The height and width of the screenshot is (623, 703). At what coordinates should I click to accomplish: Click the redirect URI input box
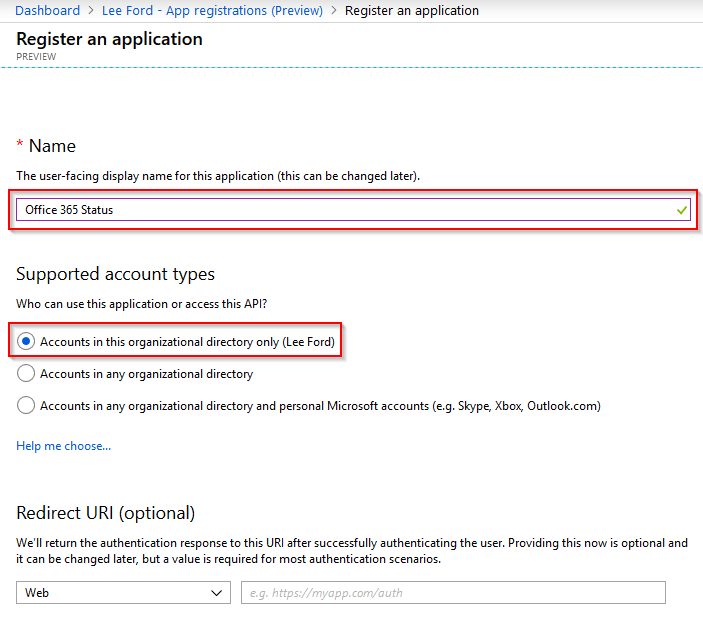453,593
